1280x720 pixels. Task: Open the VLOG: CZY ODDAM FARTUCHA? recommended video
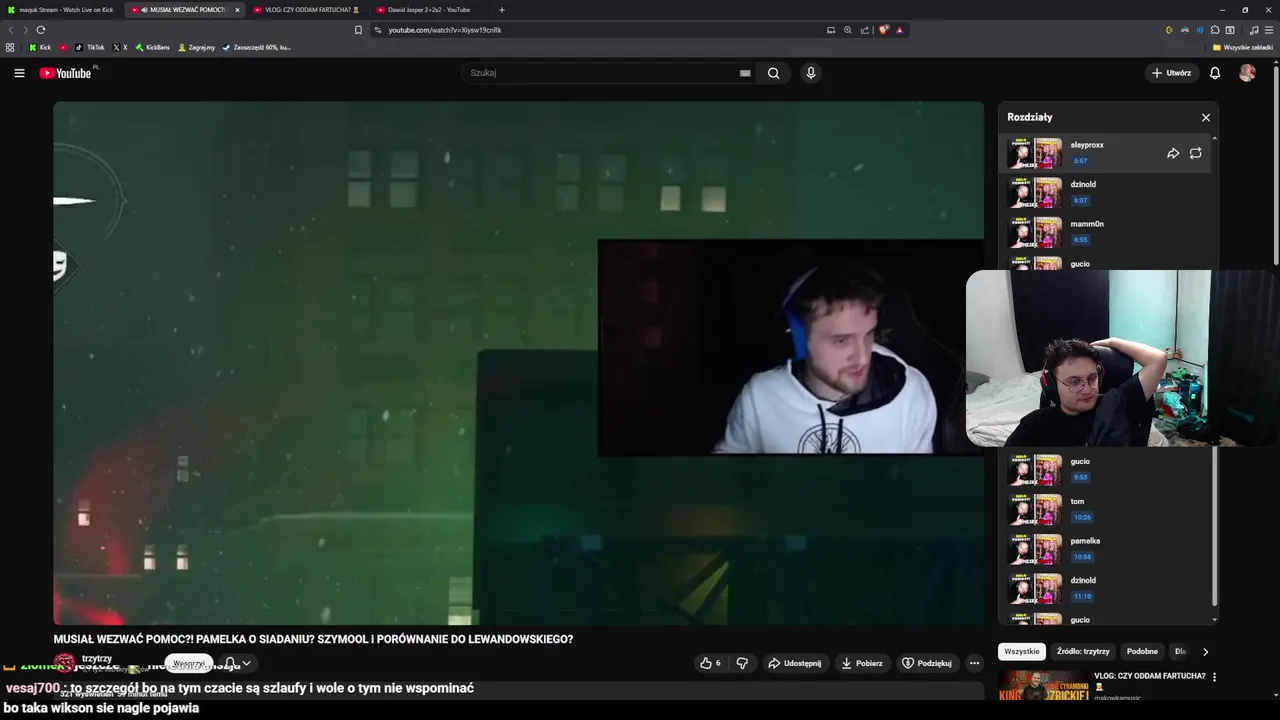pyautogui.click(x=1149, y=676)
